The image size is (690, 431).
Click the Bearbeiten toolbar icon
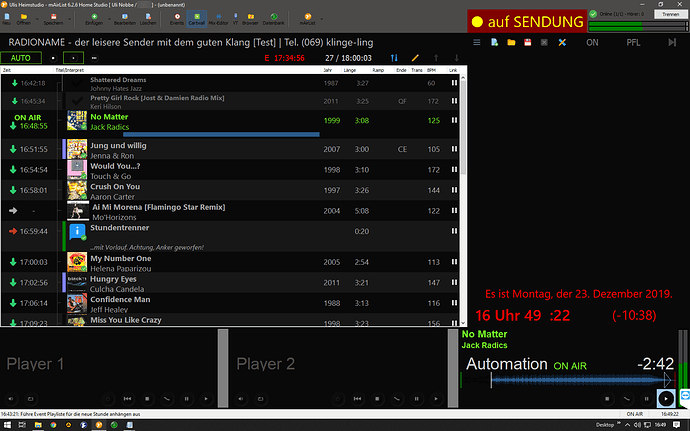(119, 20)
